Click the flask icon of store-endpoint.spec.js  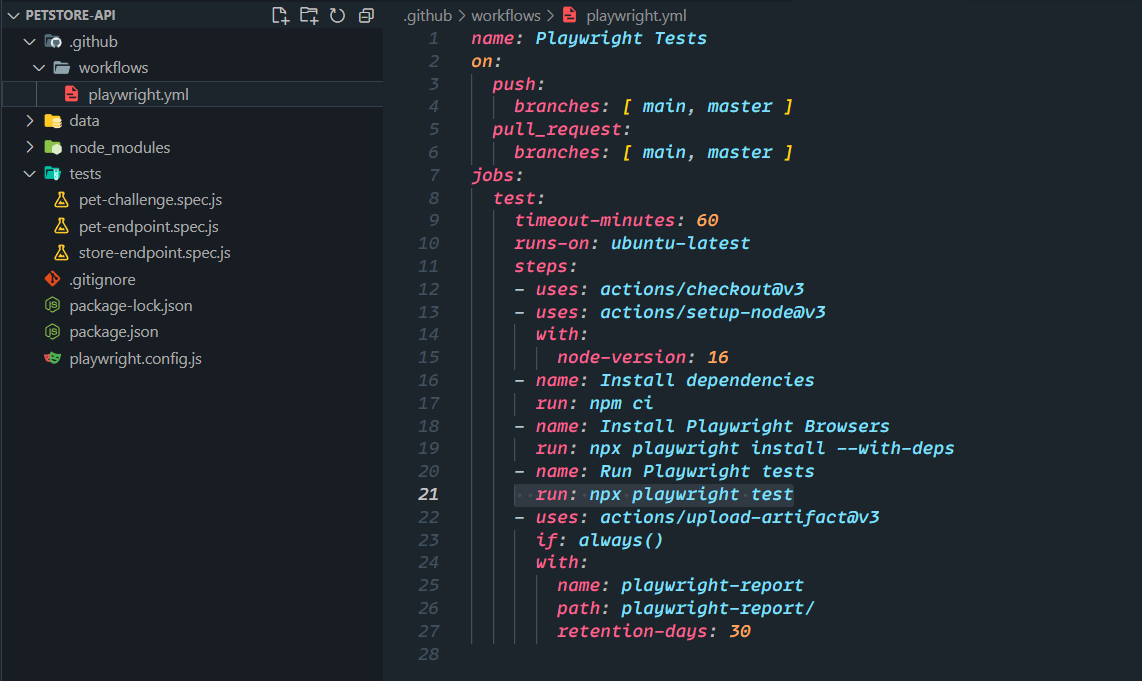click(x=62, y=253)
